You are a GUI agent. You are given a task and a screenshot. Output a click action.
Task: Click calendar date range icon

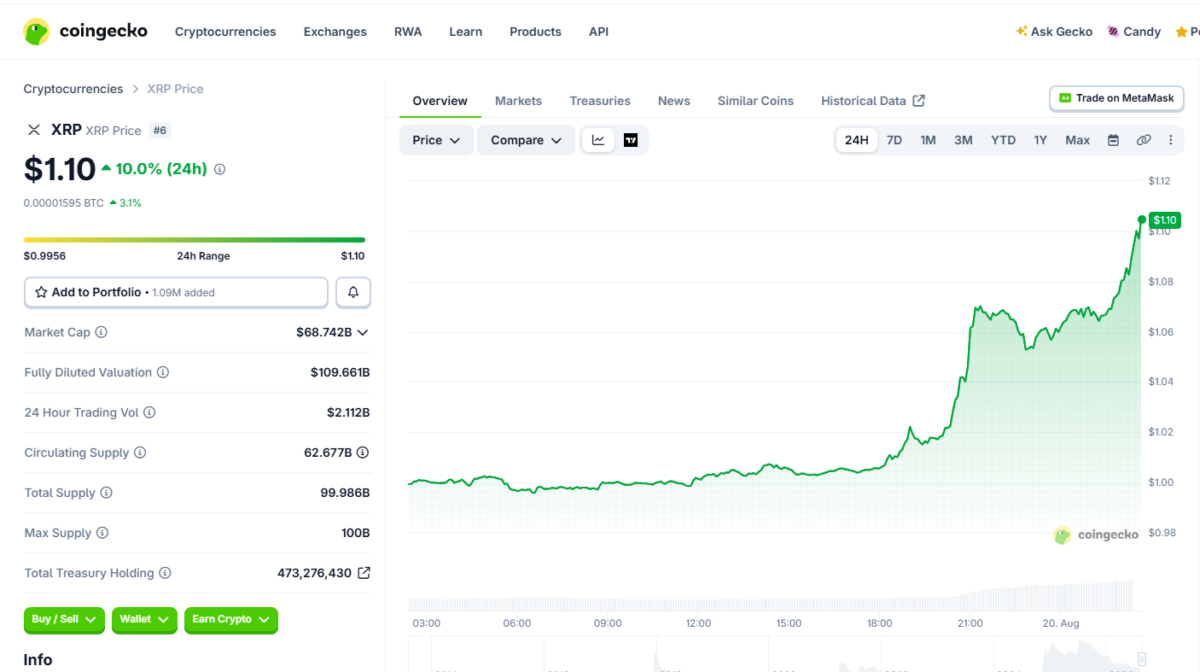(1113, 140)
